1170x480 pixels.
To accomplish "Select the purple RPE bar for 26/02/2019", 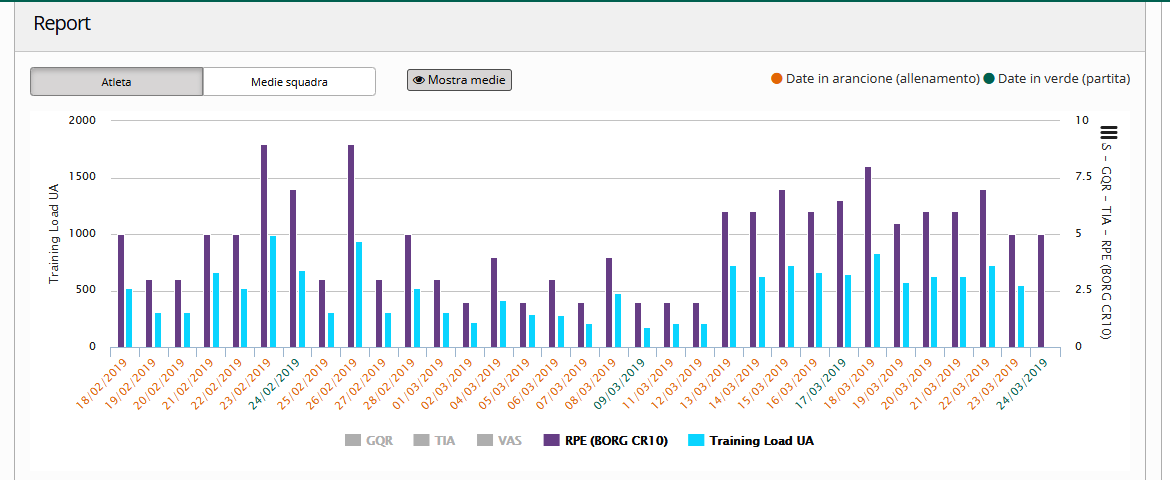I will click(351, 246).
